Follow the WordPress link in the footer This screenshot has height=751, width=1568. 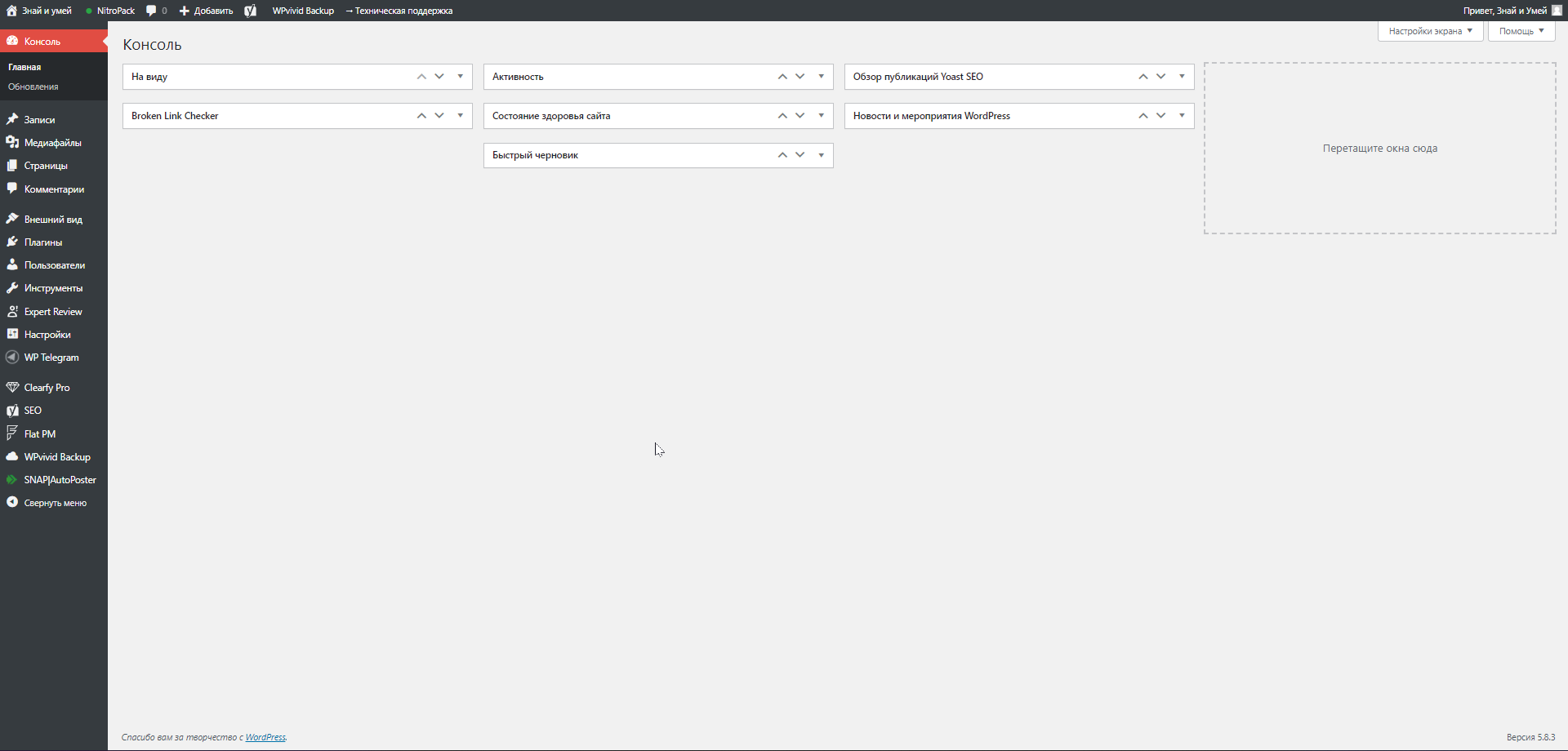[x=265, y=737]
